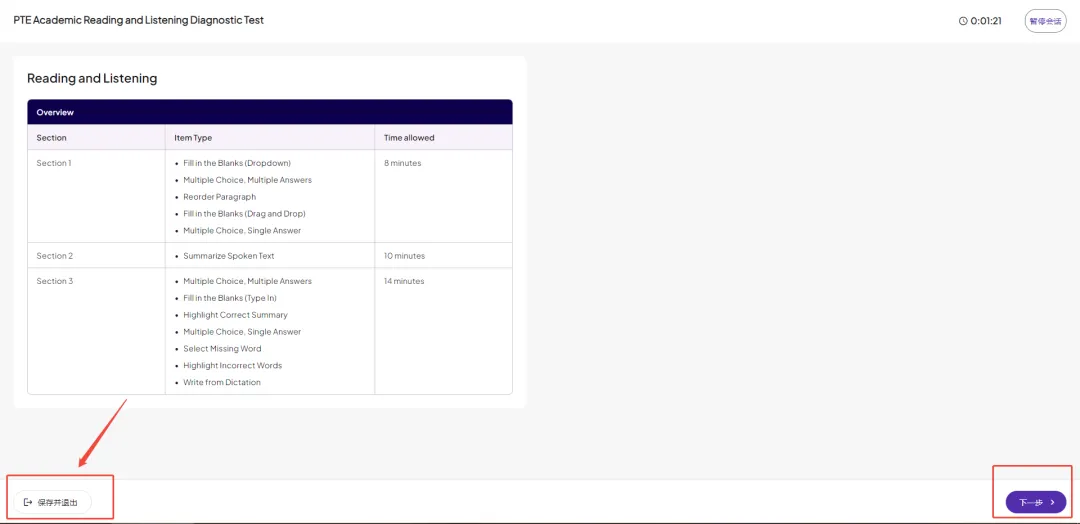Click Fill in the Blanks (Drag and Drop)
The height and width of the screenshot is (524, 1080).
pos(245,213)
